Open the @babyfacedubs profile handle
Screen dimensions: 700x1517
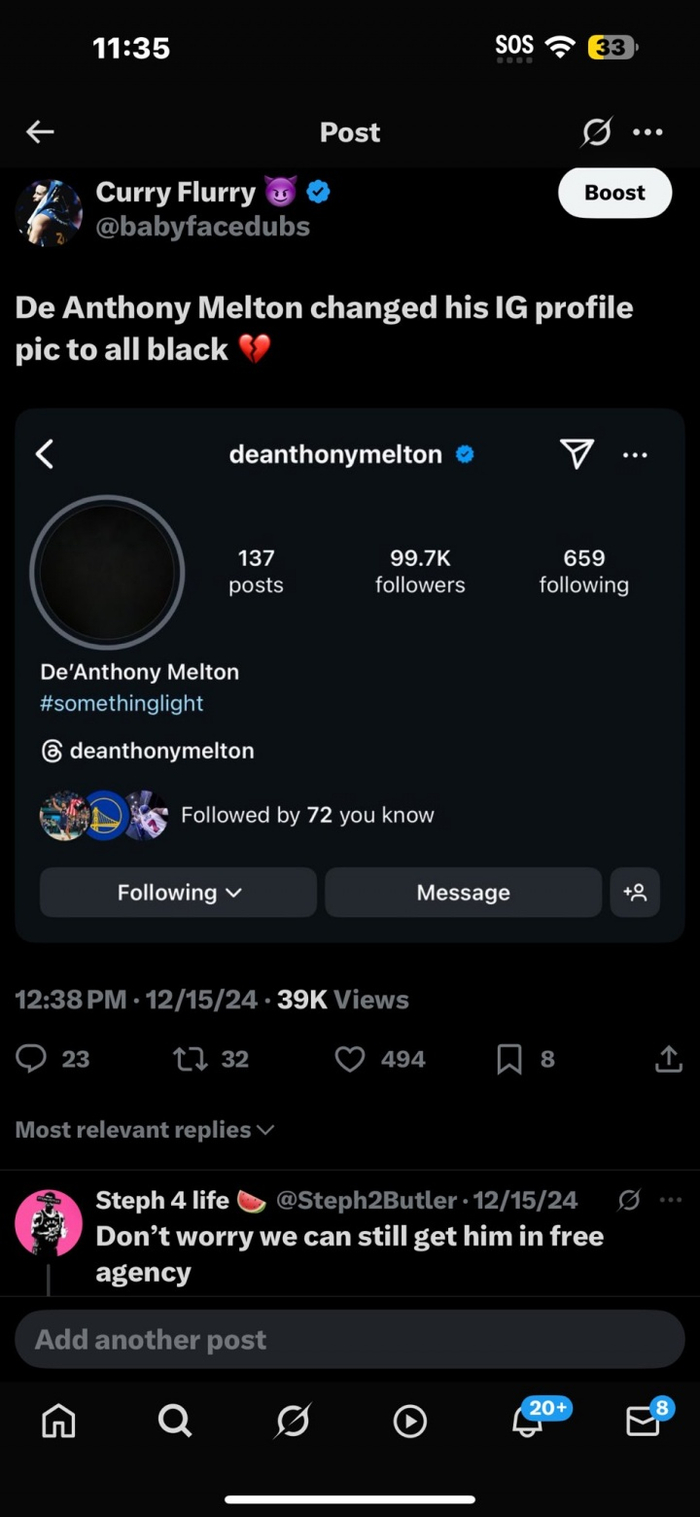point(203,227)
